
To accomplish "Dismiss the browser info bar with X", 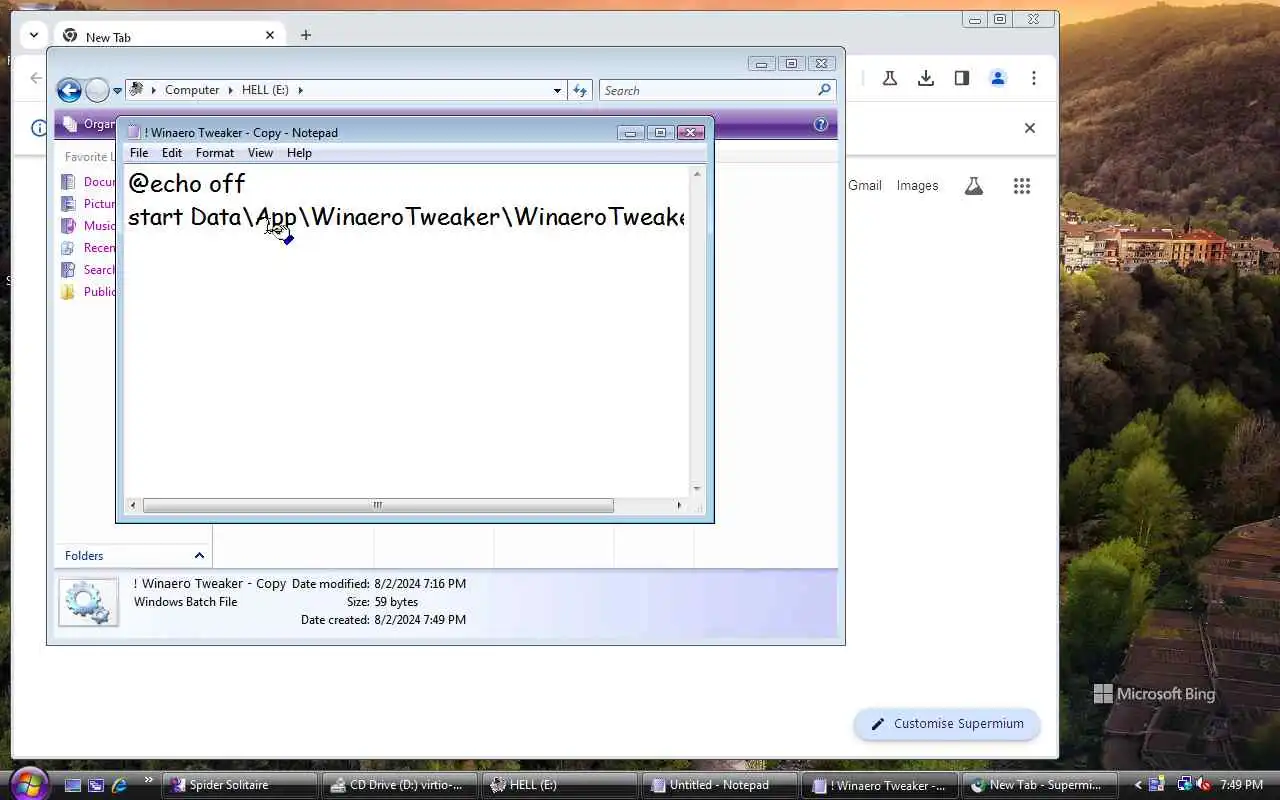I will pyautogui.click(x=1030, y=128).
